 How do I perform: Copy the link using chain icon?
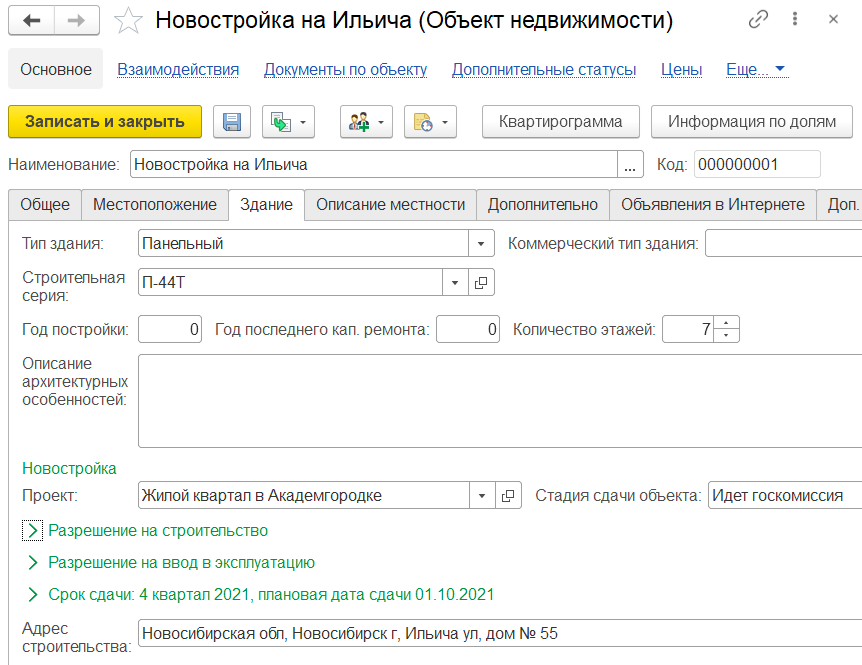tap(759, 20)
